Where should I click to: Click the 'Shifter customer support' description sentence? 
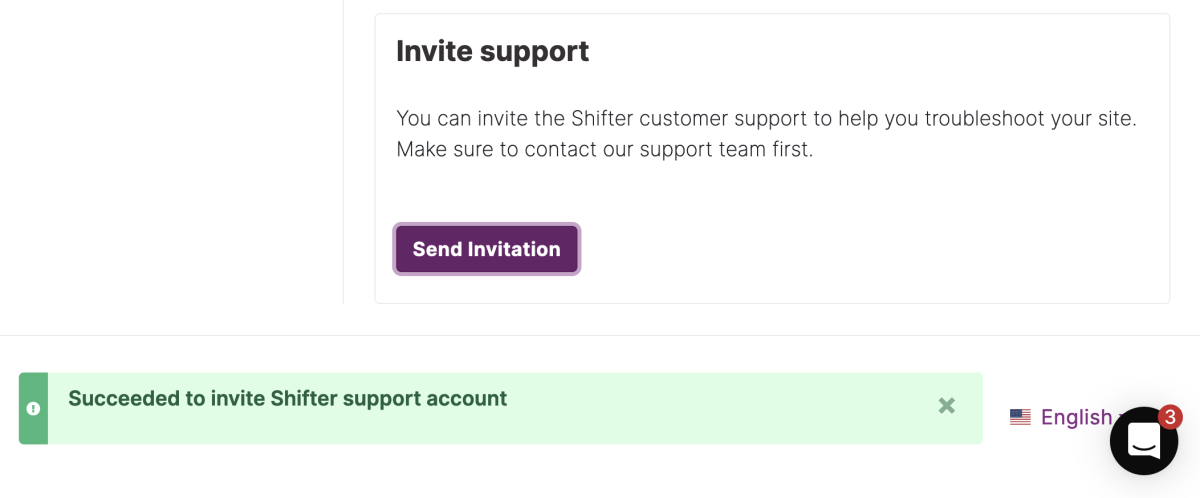[x=766, y=118]
